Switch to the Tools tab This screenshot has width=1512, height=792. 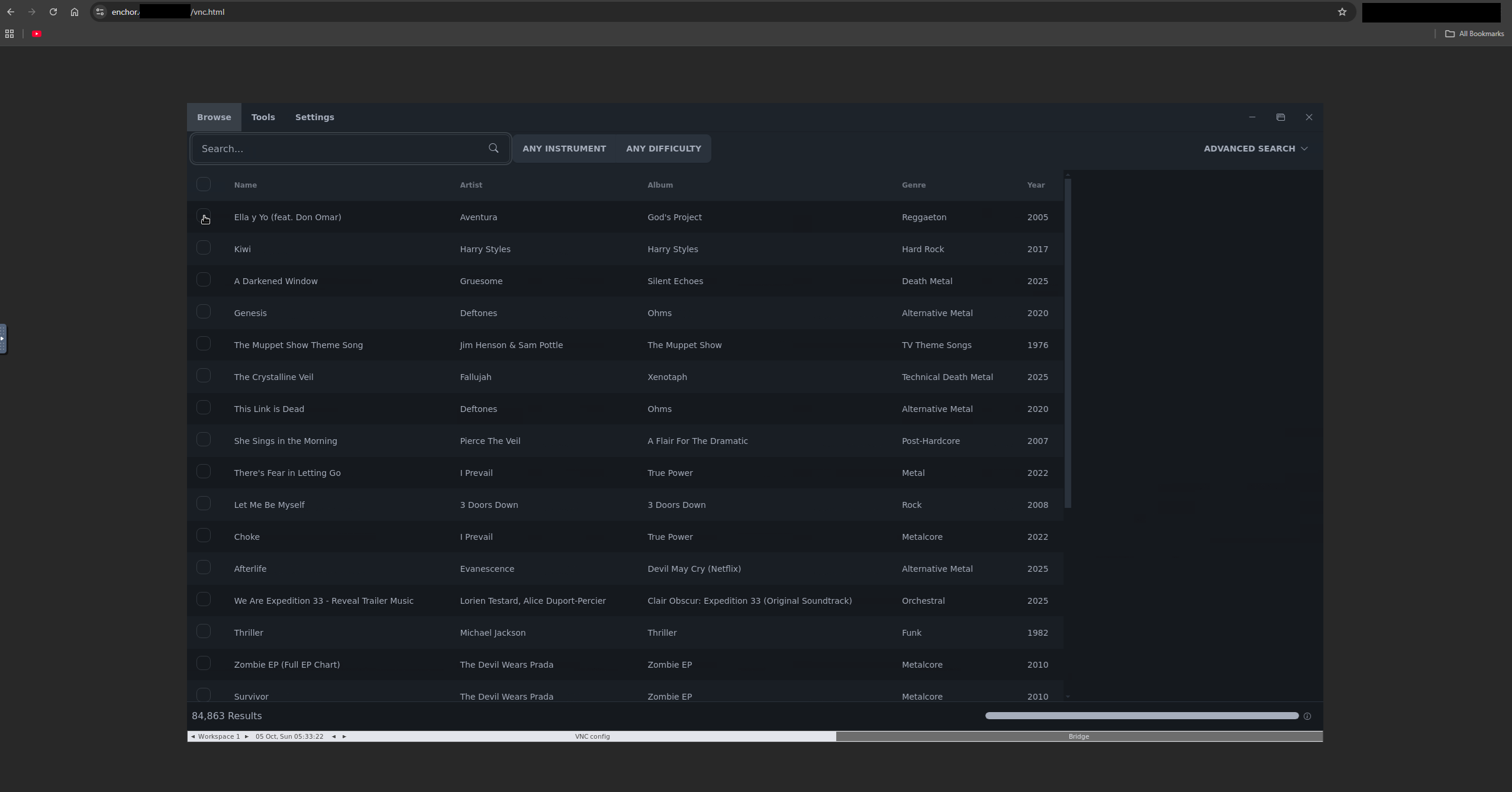pos(263,117)
